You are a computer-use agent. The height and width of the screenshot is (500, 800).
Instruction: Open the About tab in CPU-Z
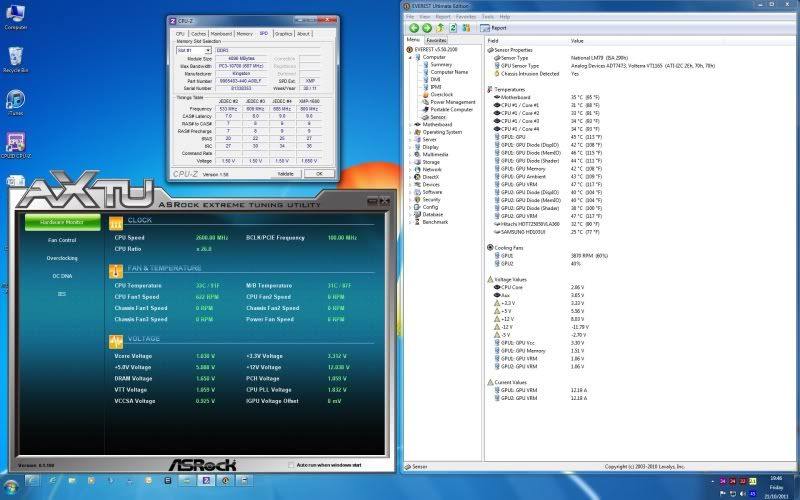(303, 34)
